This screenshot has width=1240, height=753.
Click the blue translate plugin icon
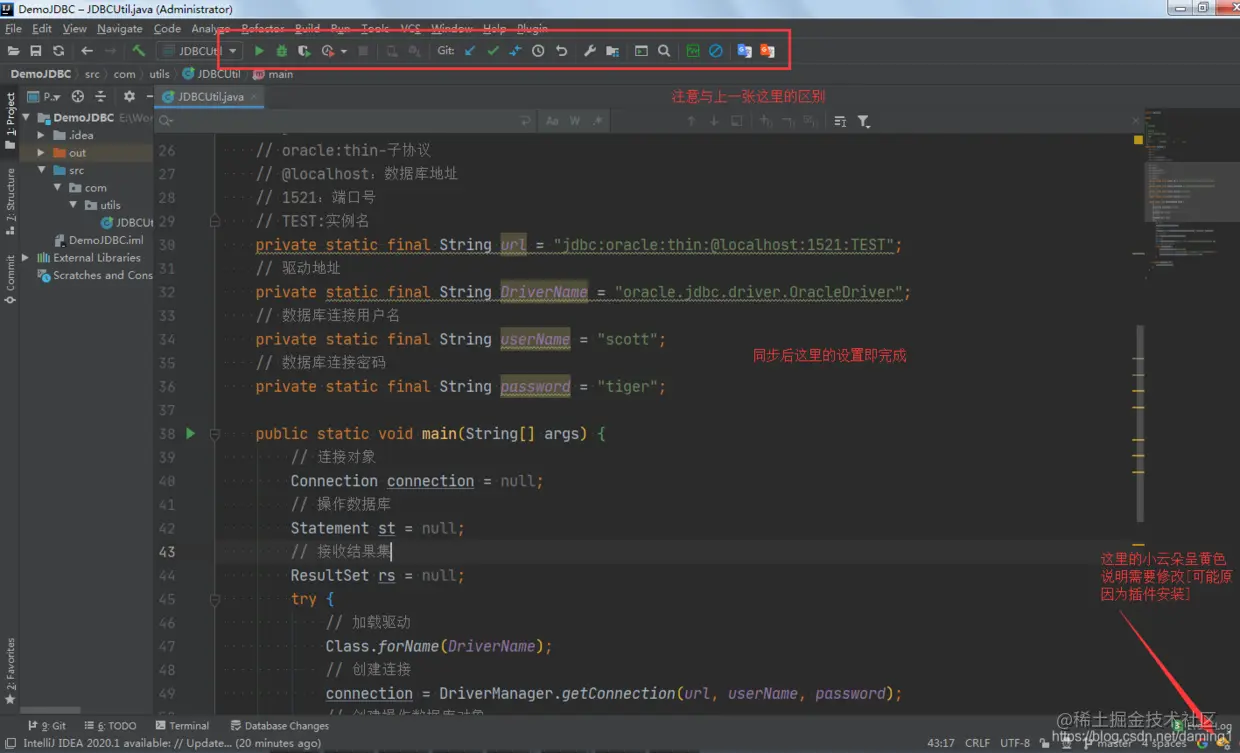point(744,51)
